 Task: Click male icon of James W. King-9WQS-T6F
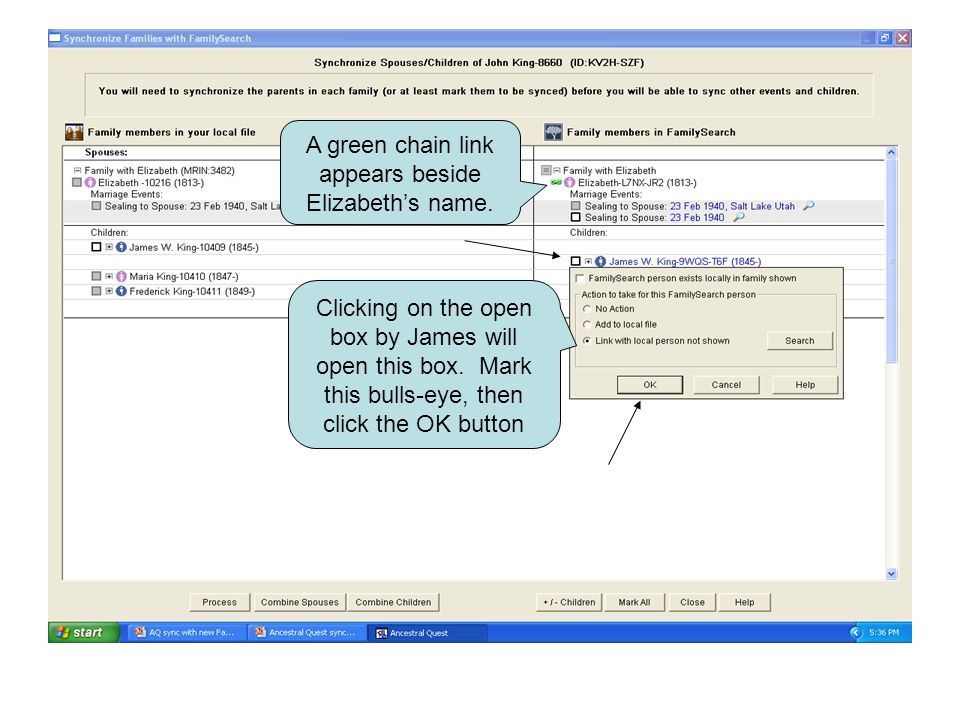[x=601, y=261]
